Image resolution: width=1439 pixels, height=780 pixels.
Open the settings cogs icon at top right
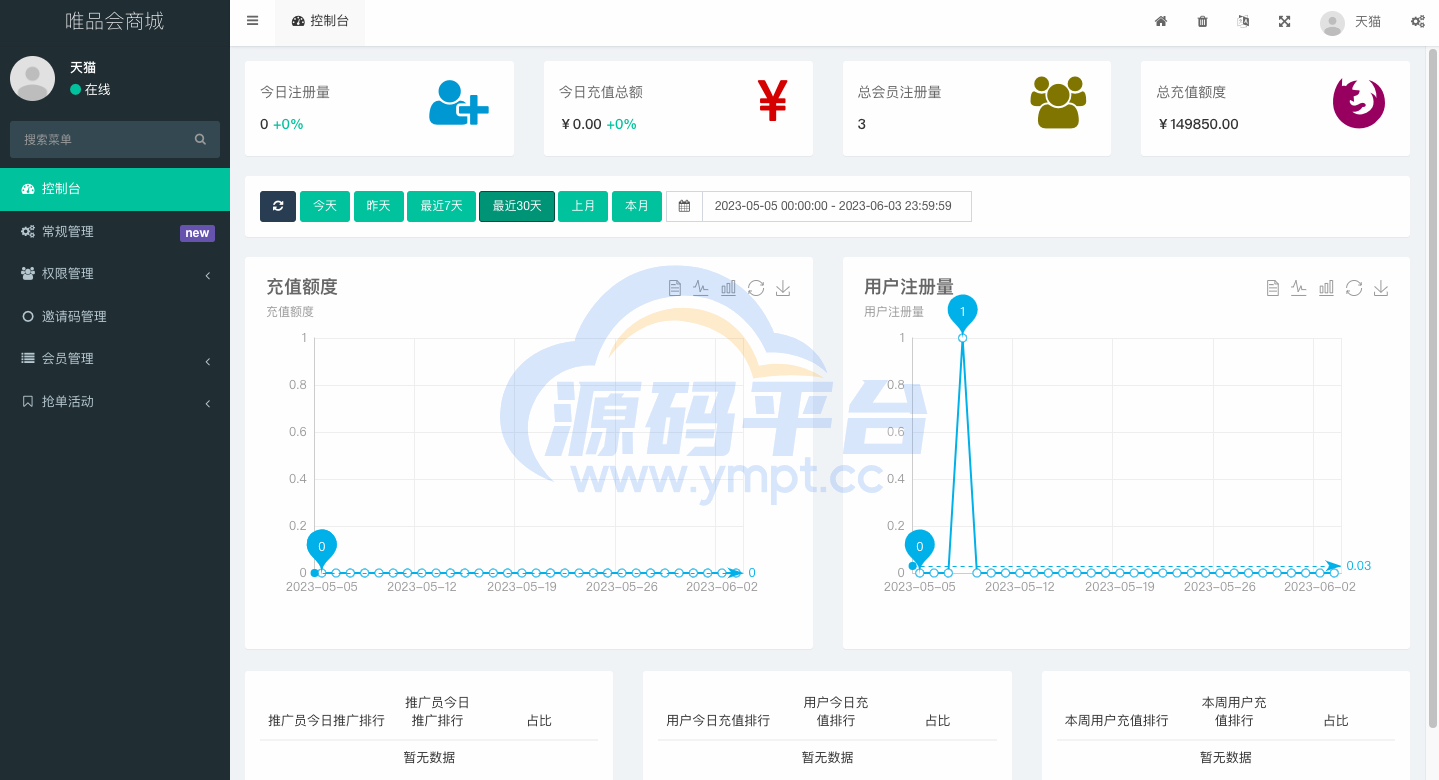point(1417,21)
